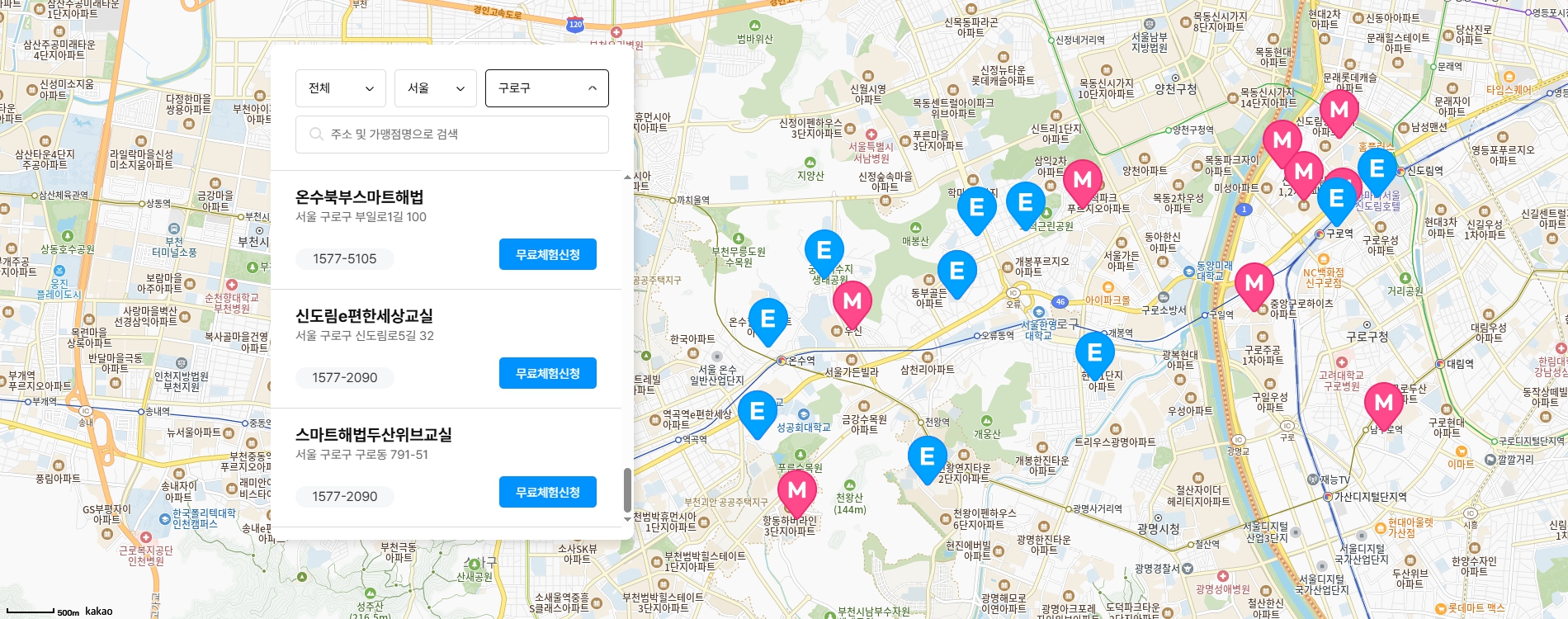Open the E marker near 천왕연지타운 2단지아파트
This screenshot has width=1568, height=619.
927,456
